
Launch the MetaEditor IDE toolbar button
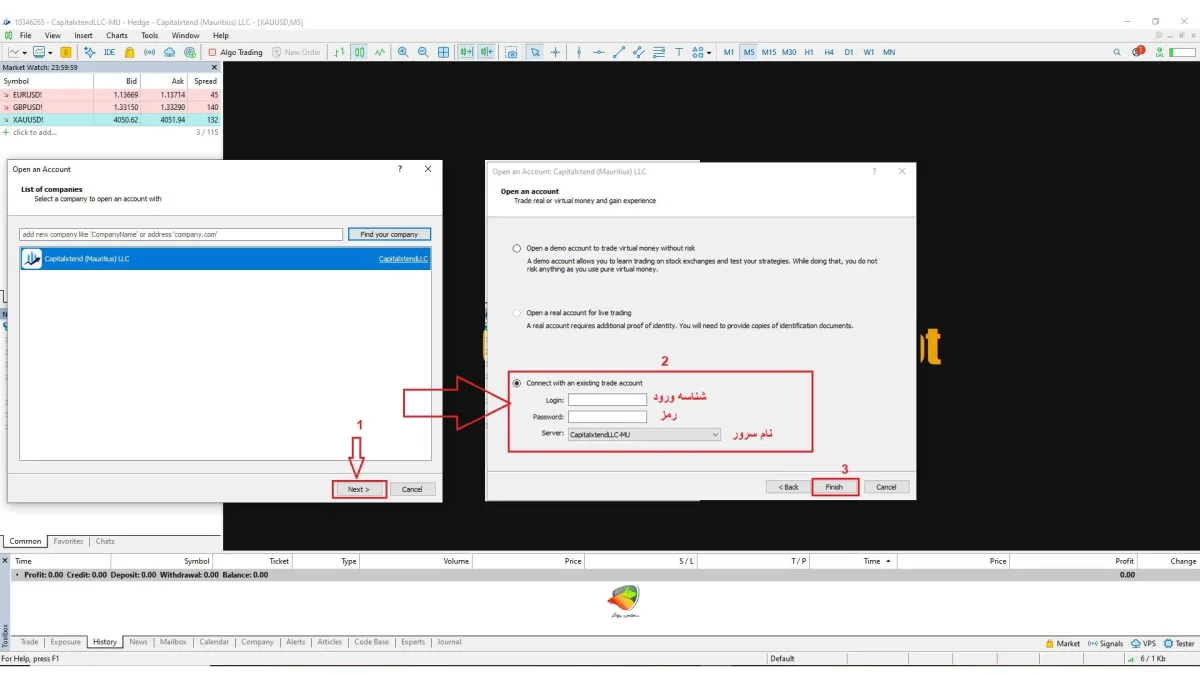pyautogui.click(x=109, y=52)
